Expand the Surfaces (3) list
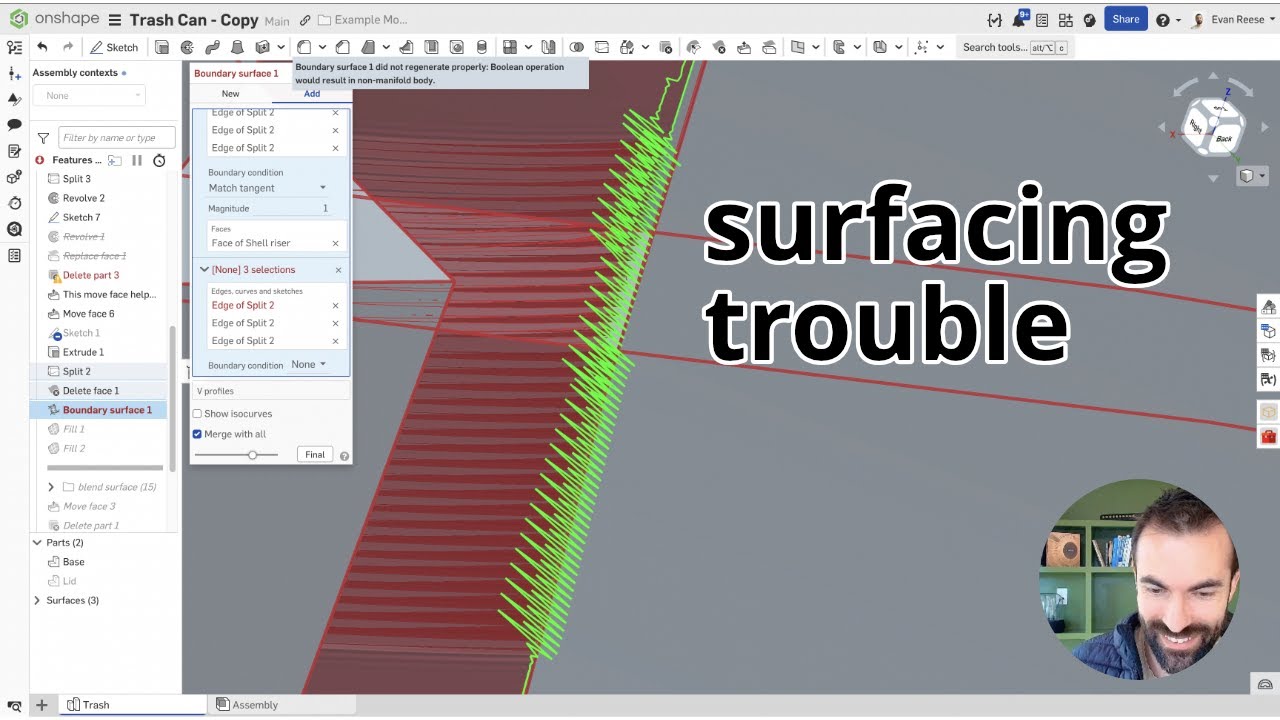The height and width of the screenshot is (720, 1280). click(37, 601)
